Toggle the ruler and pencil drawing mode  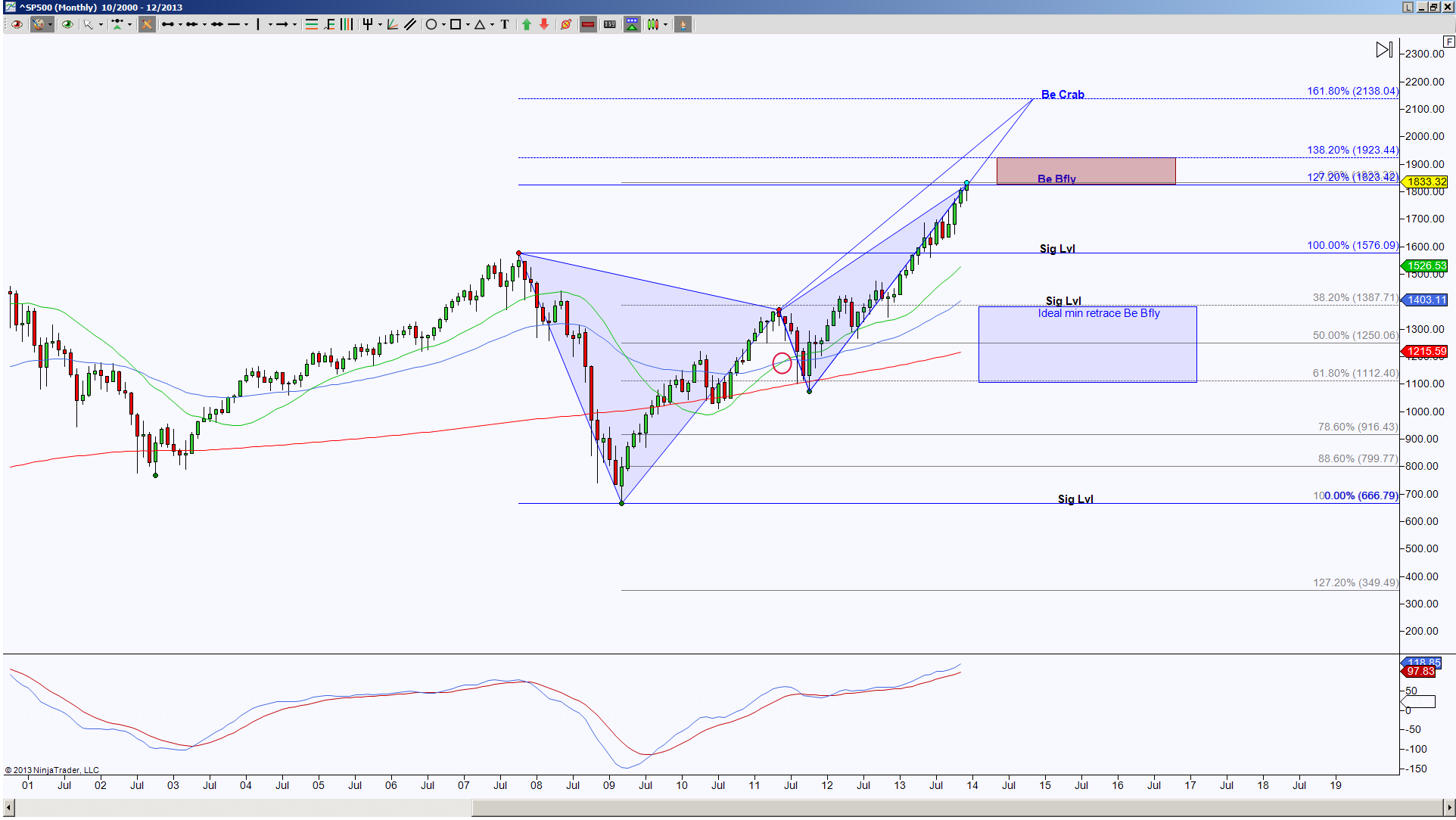(x=147, y=24)
